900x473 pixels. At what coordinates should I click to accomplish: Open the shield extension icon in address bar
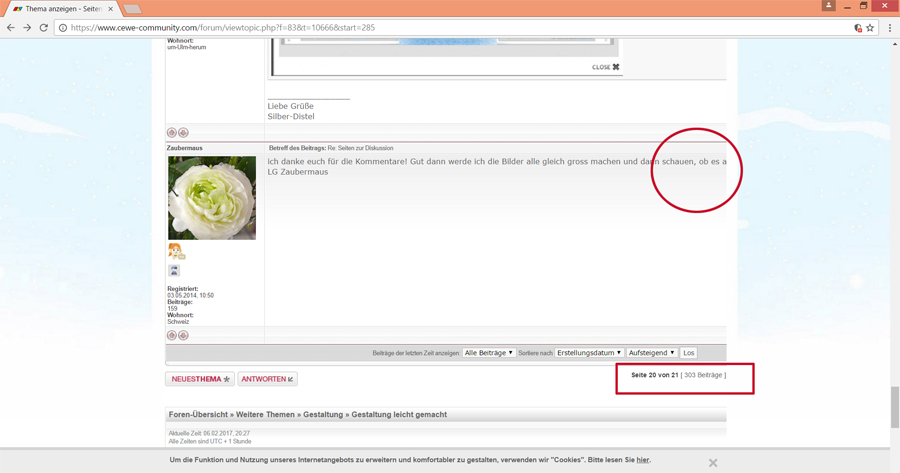pyautogui.click(x=858, y=28)
